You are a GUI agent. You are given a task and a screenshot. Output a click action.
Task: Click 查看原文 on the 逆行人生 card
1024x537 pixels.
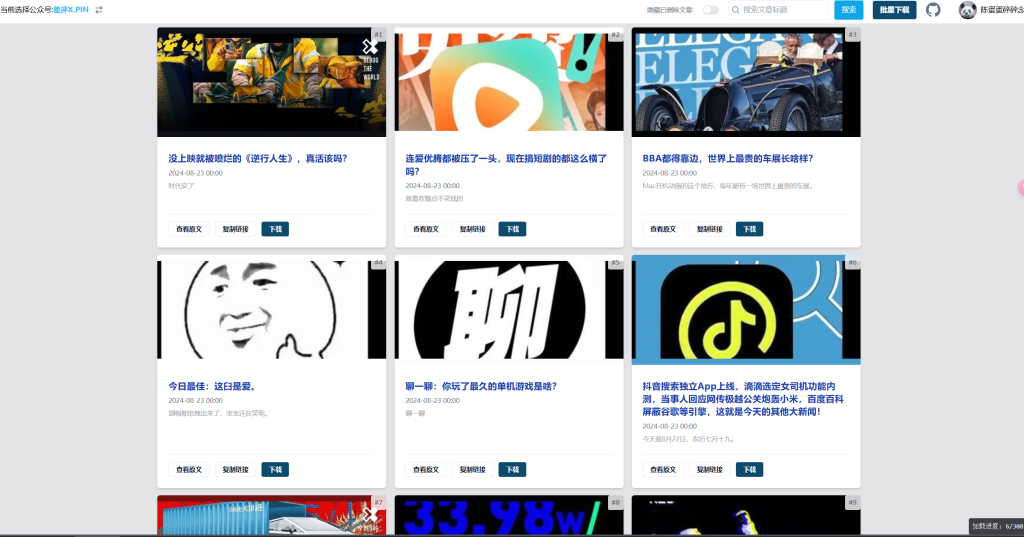click(x=189, y=229)
